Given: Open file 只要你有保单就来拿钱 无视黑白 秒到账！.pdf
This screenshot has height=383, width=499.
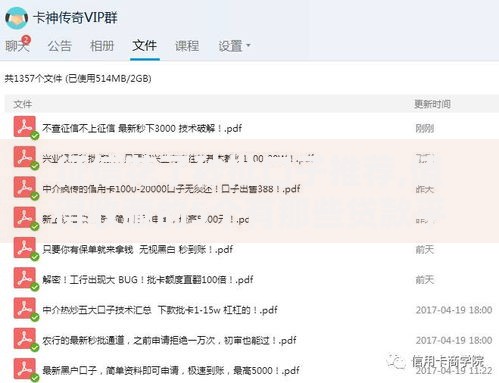Looking at the screenshot, I should tap(137, 249).
